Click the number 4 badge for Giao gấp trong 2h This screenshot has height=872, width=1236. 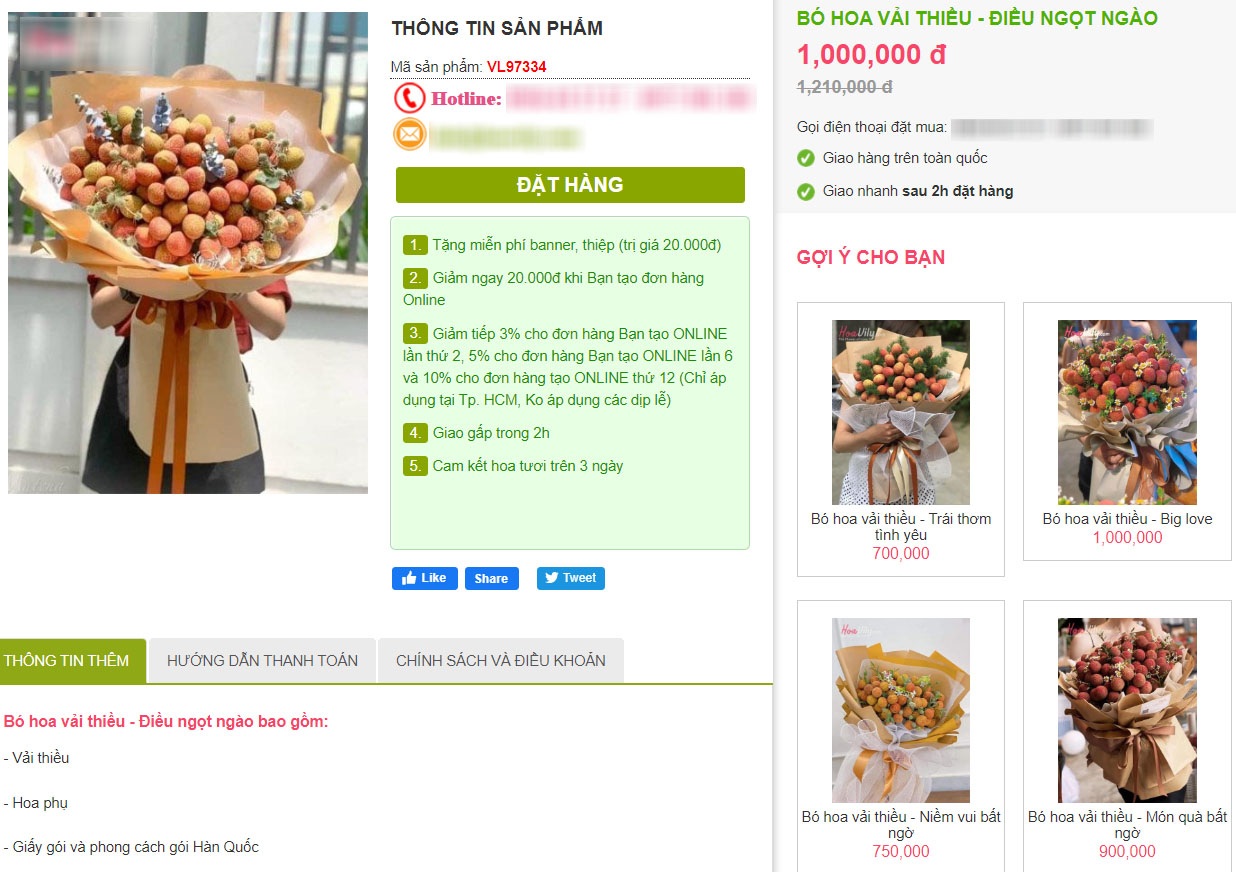(x=415, y=433)
